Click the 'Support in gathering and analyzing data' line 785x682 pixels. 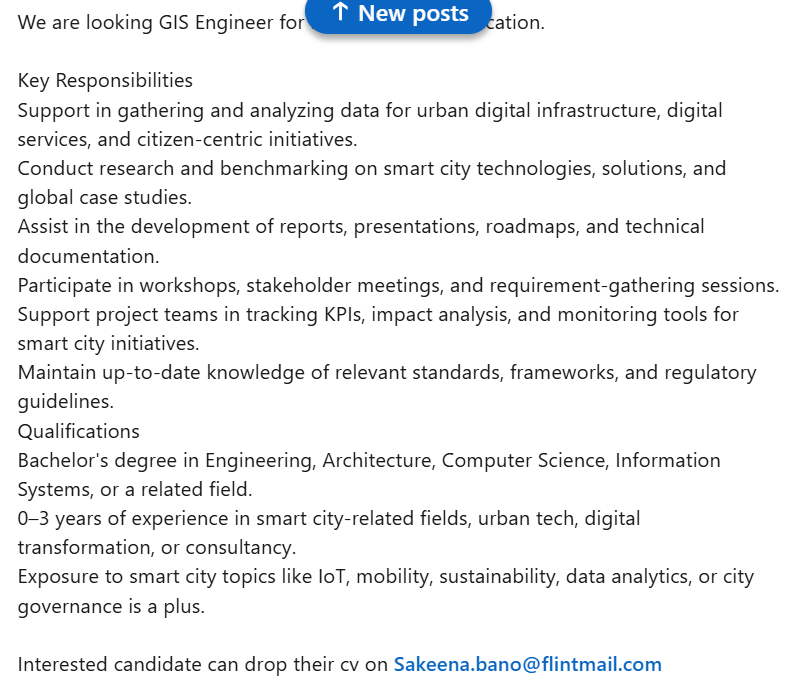click(x=370, y=110)
